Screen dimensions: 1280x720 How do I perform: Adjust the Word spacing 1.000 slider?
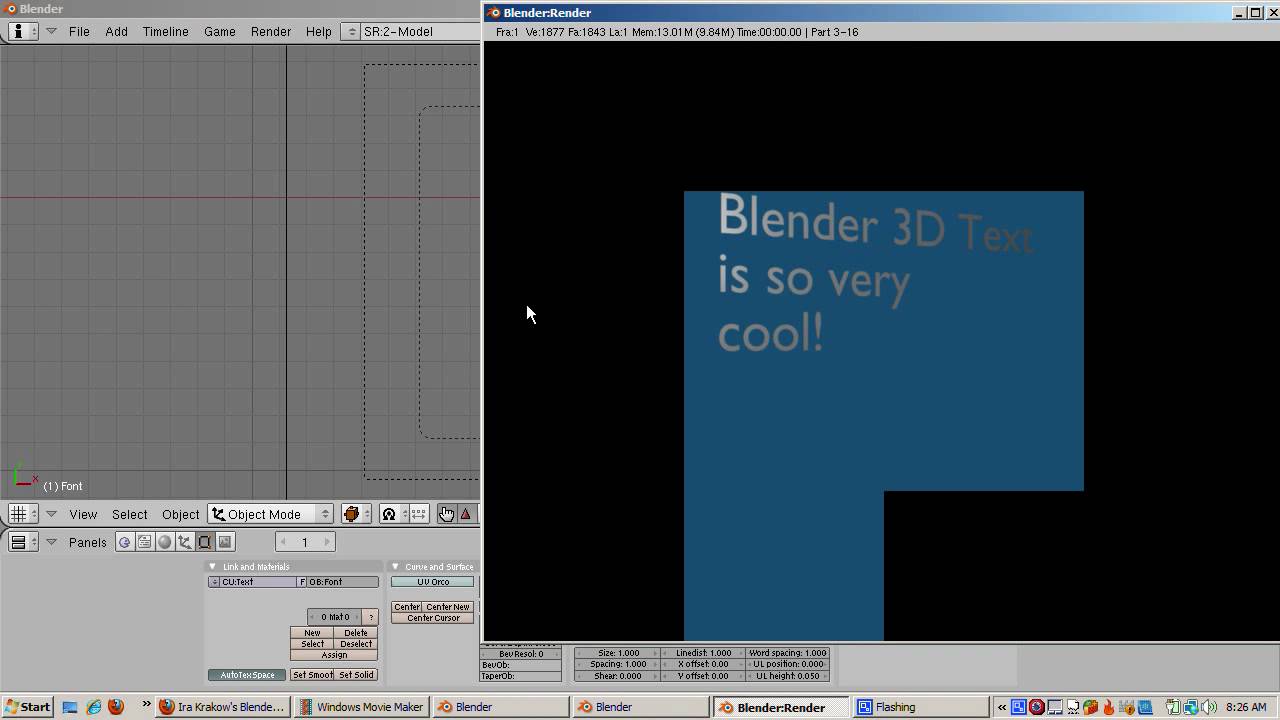pos(788,653)
